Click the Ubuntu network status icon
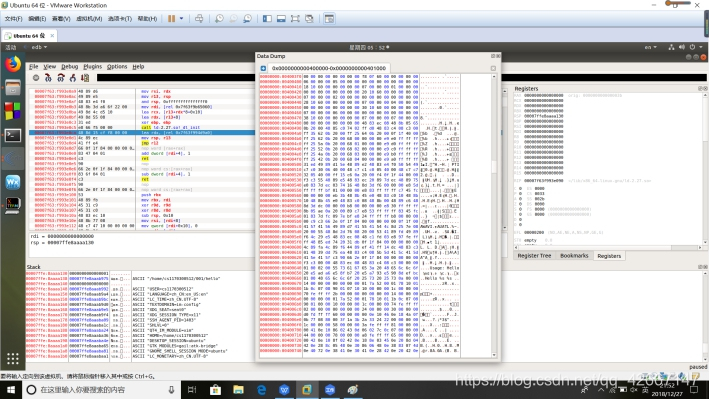 point(671,47)
